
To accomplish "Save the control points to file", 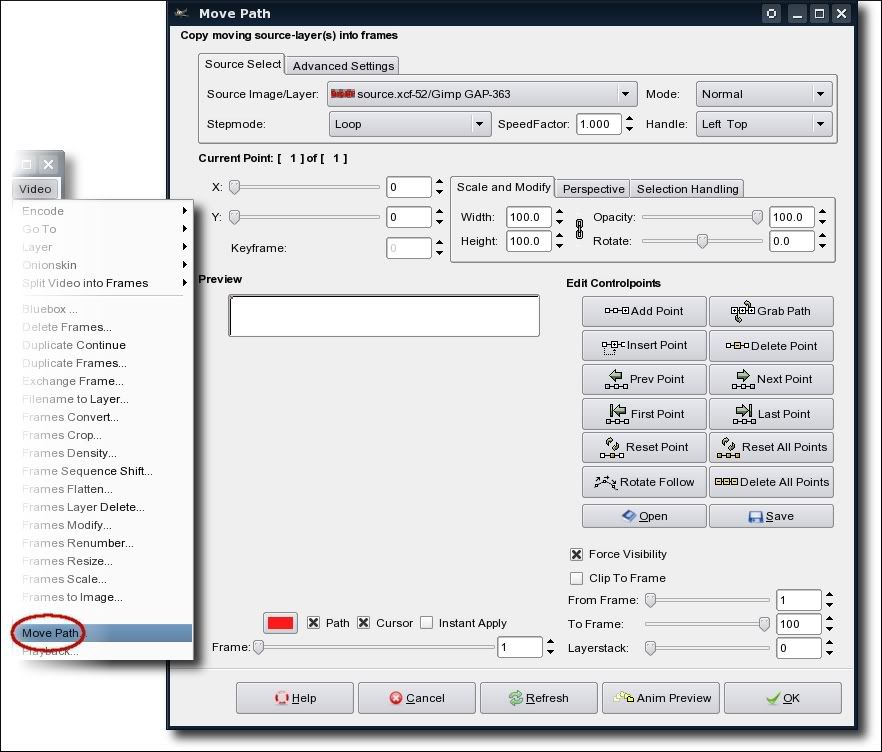I will coord(771,516).
